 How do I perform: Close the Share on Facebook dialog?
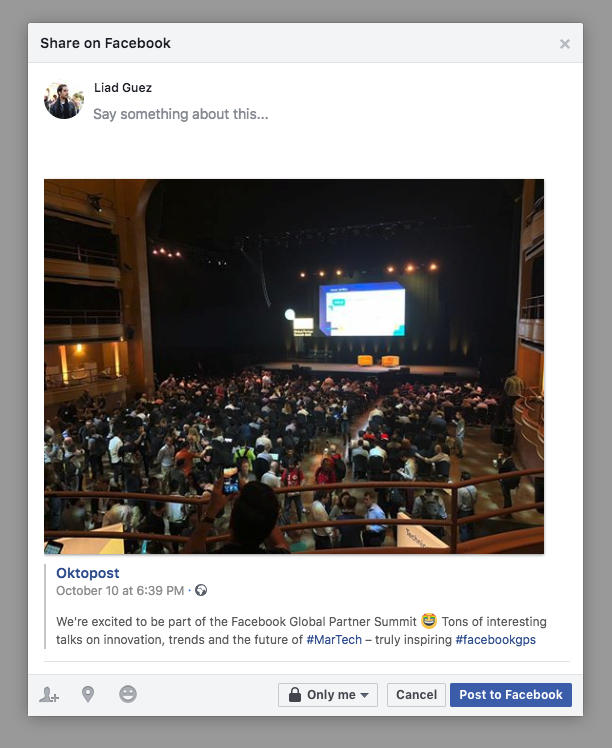(x=565, y=44)
